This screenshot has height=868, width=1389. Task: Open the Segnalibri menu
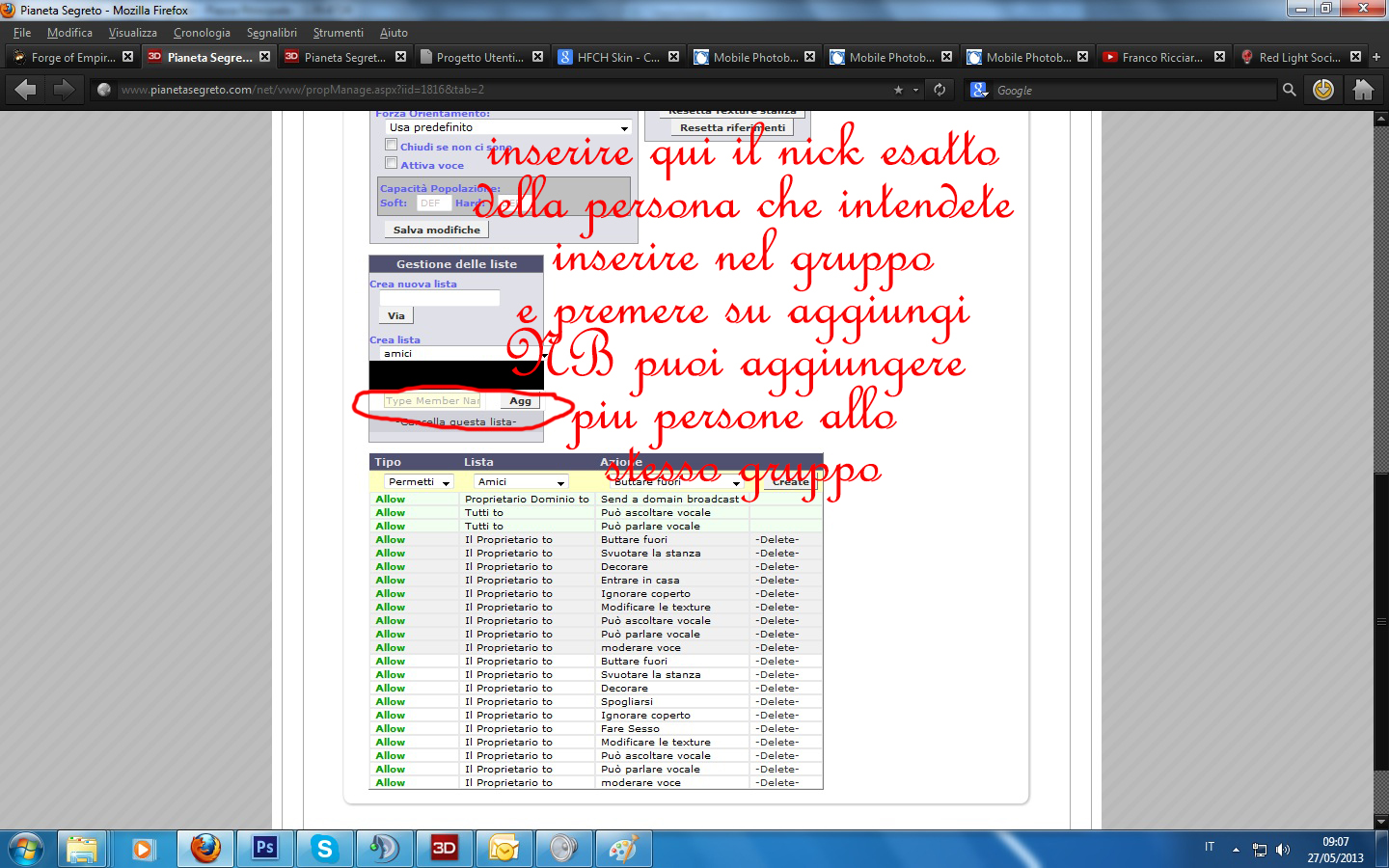[x=271, y=33]
